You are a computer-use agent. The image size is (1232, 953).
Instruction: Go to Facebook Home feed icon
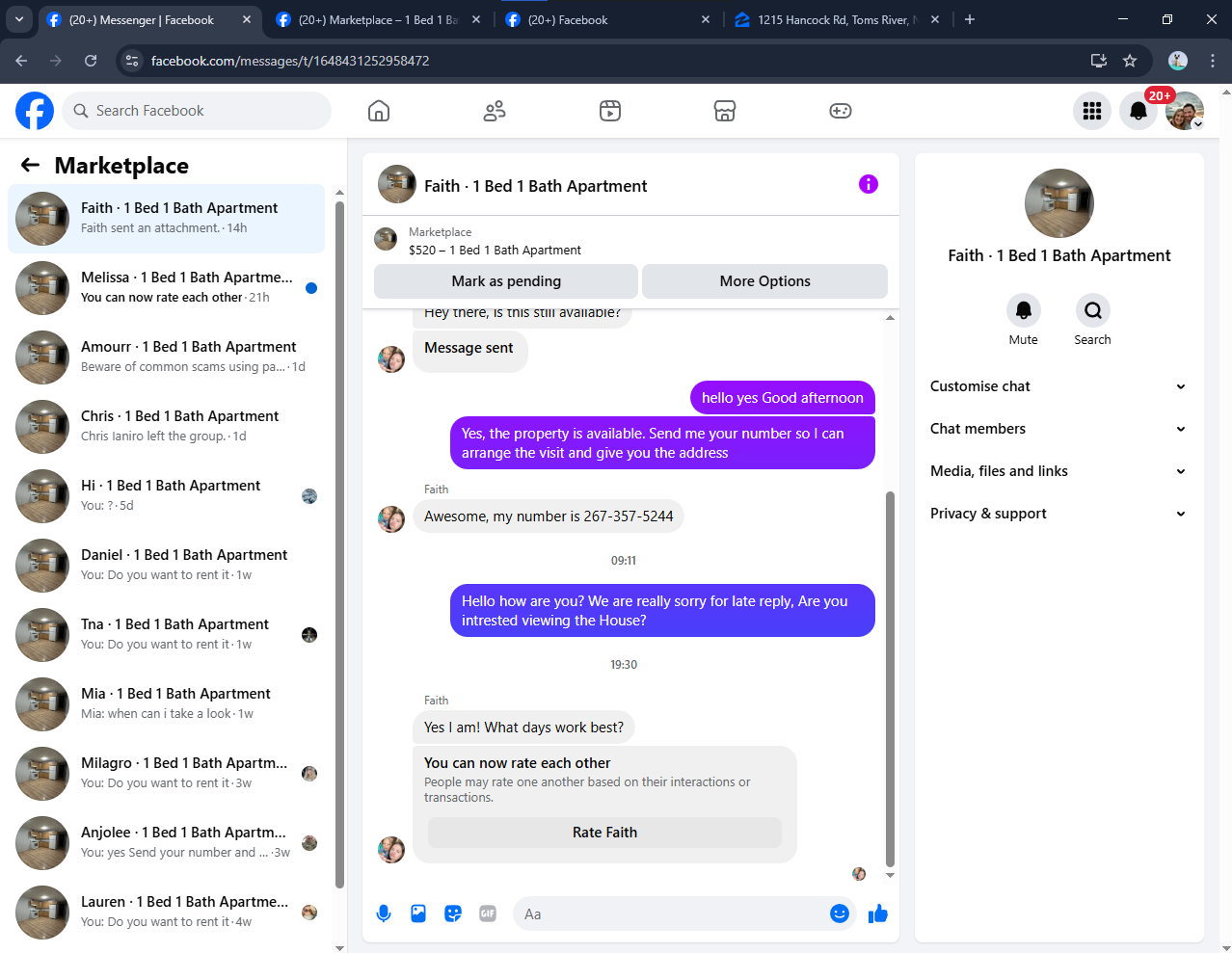click(379, 111)
